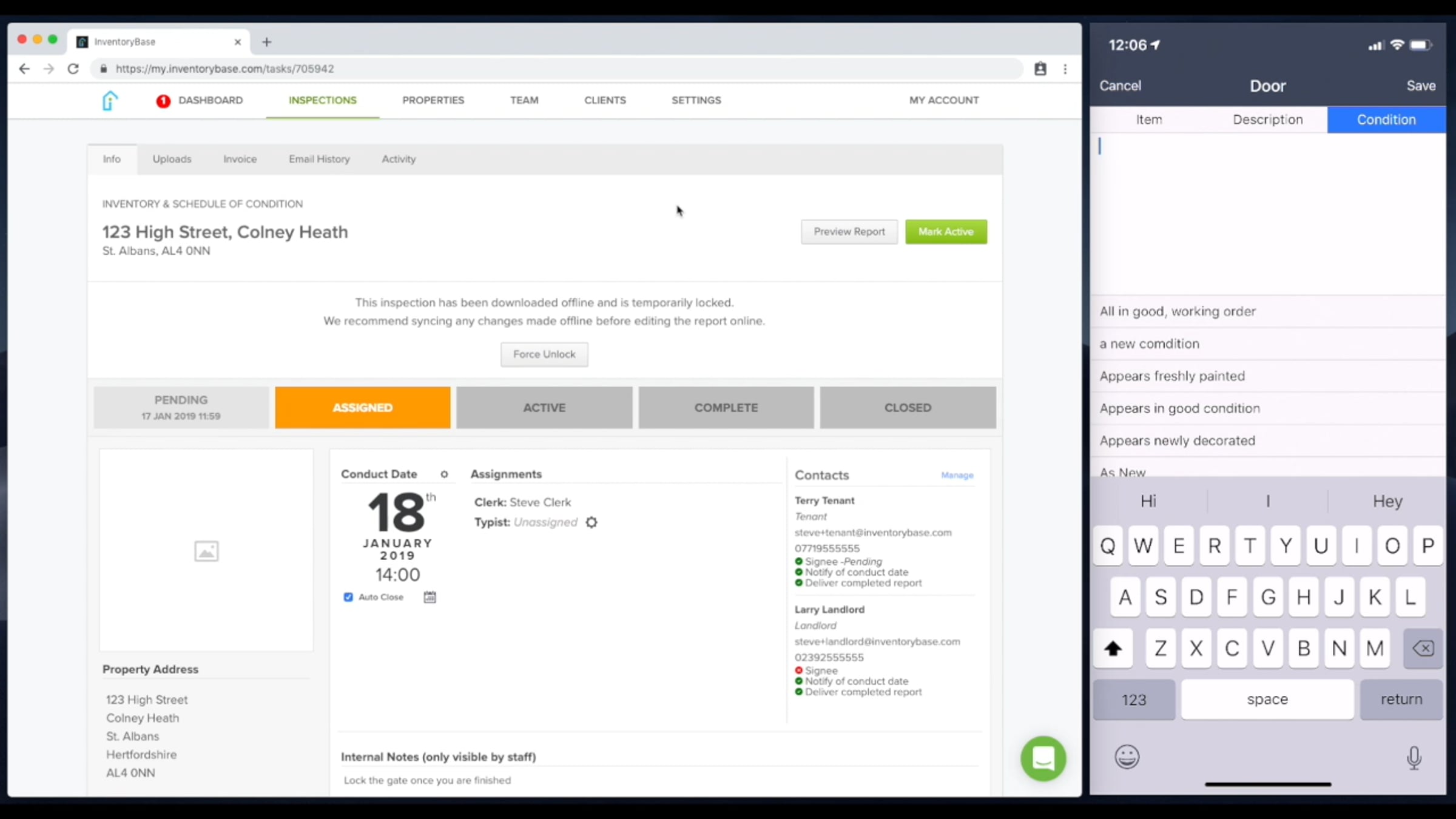The width and height of the screenshot is (1456, 819).
Task: Click the Conduct Date settings gear
Action: (444, 474)
